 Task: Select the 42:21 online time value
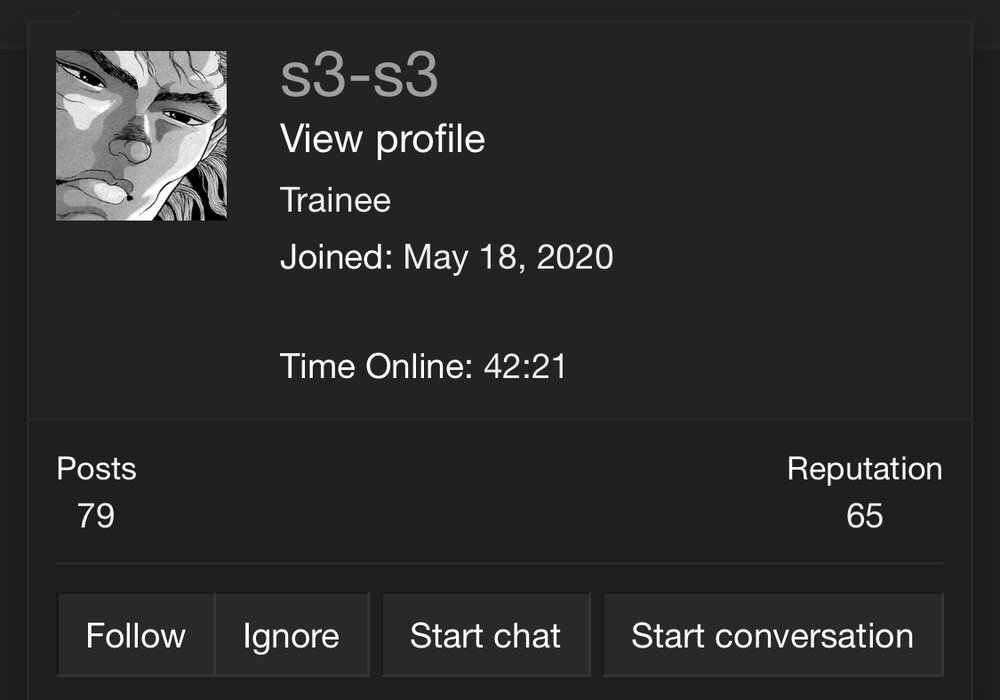tap(525, 367)
